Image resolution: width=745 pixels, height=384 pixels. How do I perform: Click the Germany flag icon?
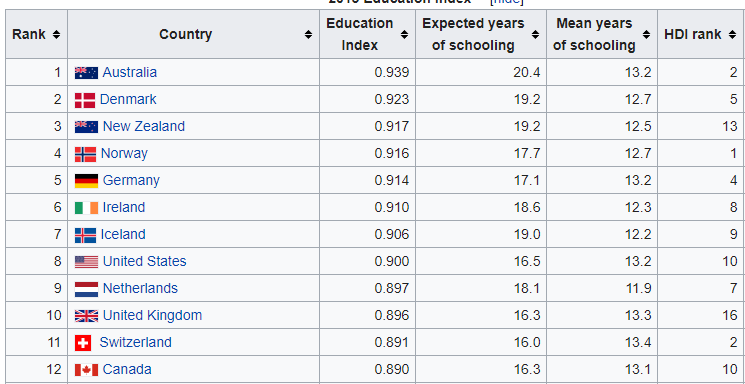86,181
